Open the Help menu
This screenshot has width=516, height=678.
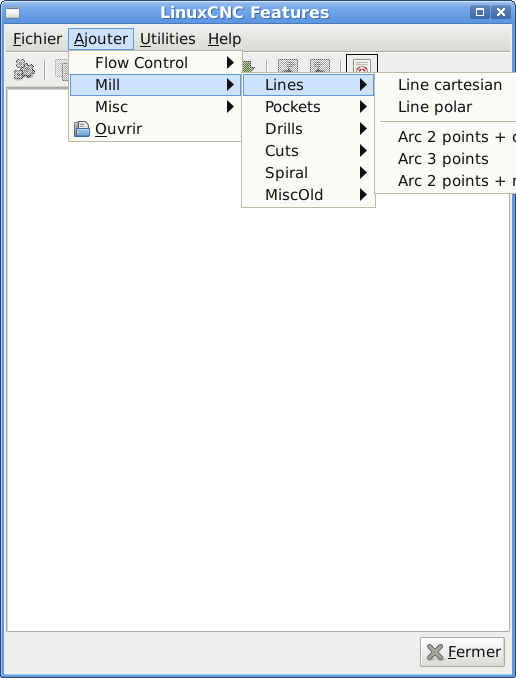224,39
